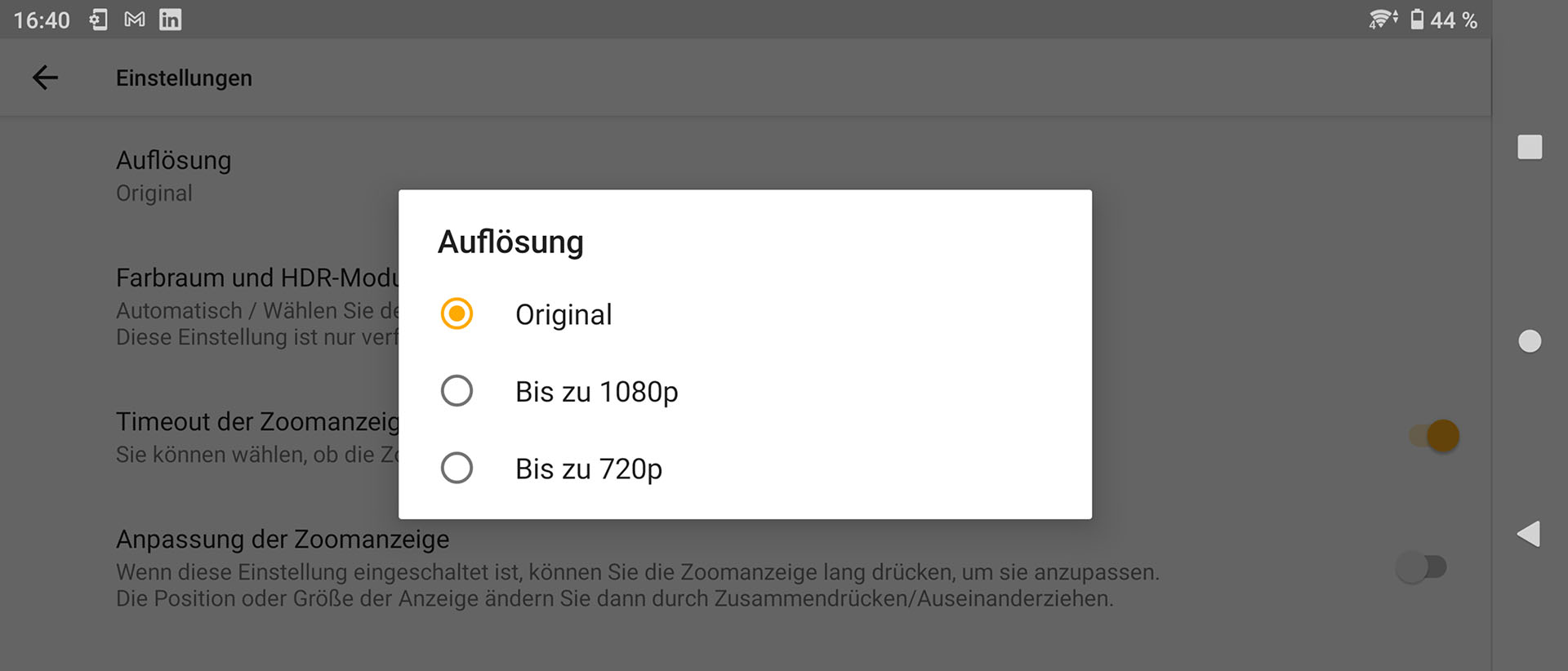Screen dimensions: 1568x671
Task: Tap the screen cast notification icon
Action: pos(99,20)
